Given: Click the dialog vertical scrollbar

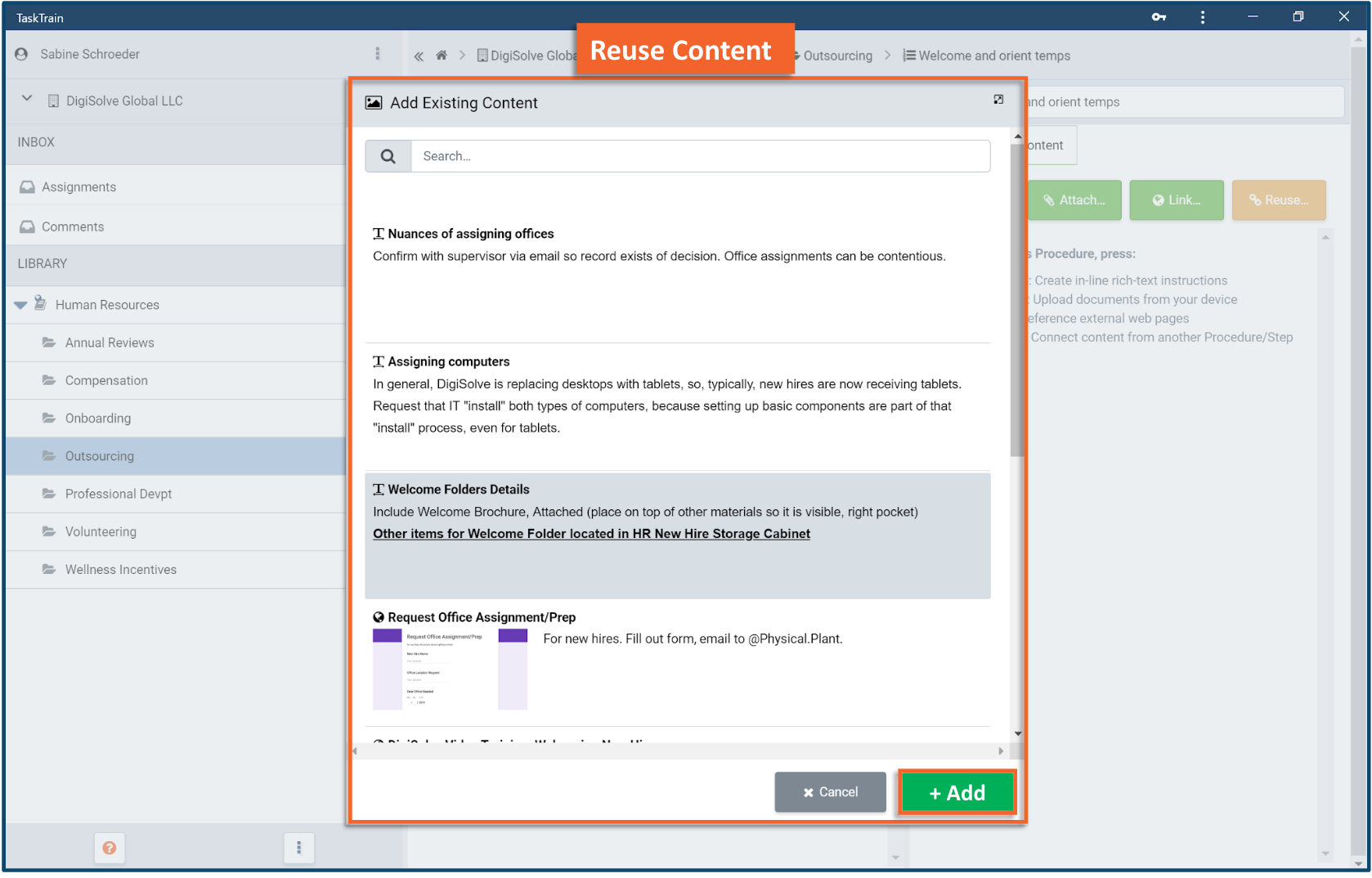Looking at the screenshot, I should click(1017, 301).
